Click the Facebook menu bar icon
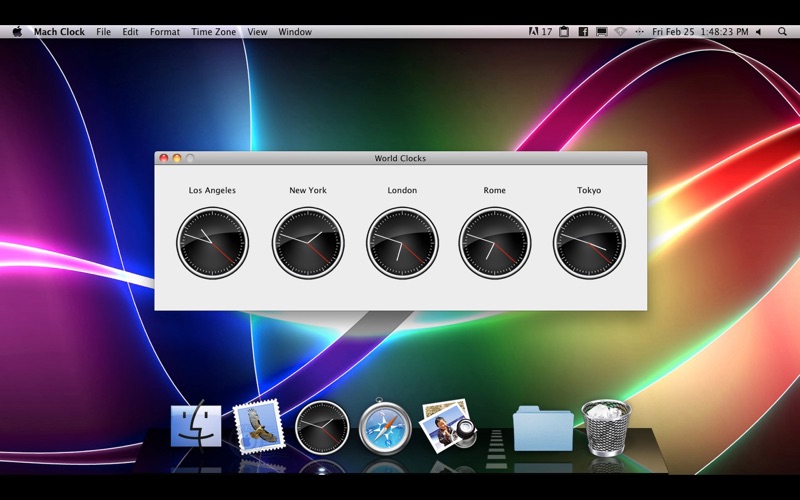Screen dimensions: 800x500 [x=583, y=32]
